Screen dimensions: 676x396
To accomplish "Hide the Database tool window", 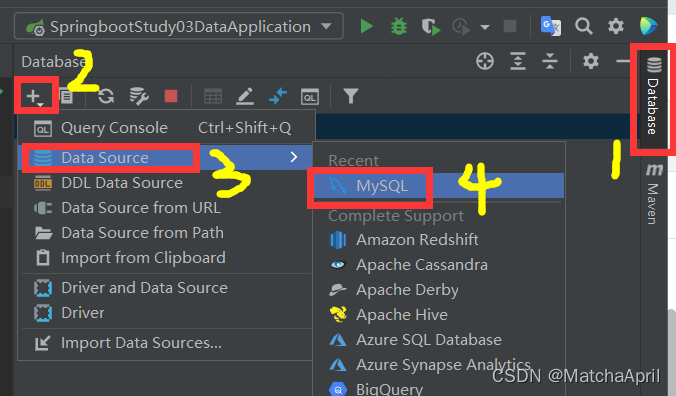I will (623, 61).
